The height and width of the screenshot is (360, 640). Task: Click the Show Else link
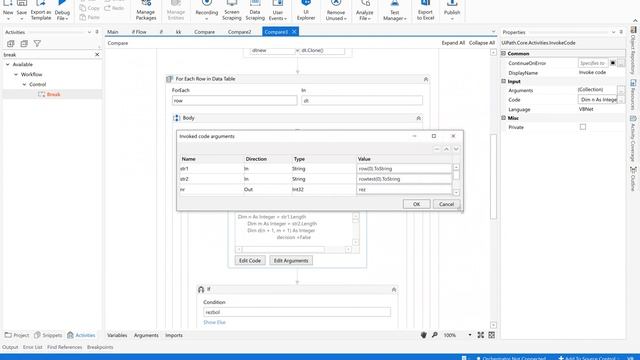214,322
